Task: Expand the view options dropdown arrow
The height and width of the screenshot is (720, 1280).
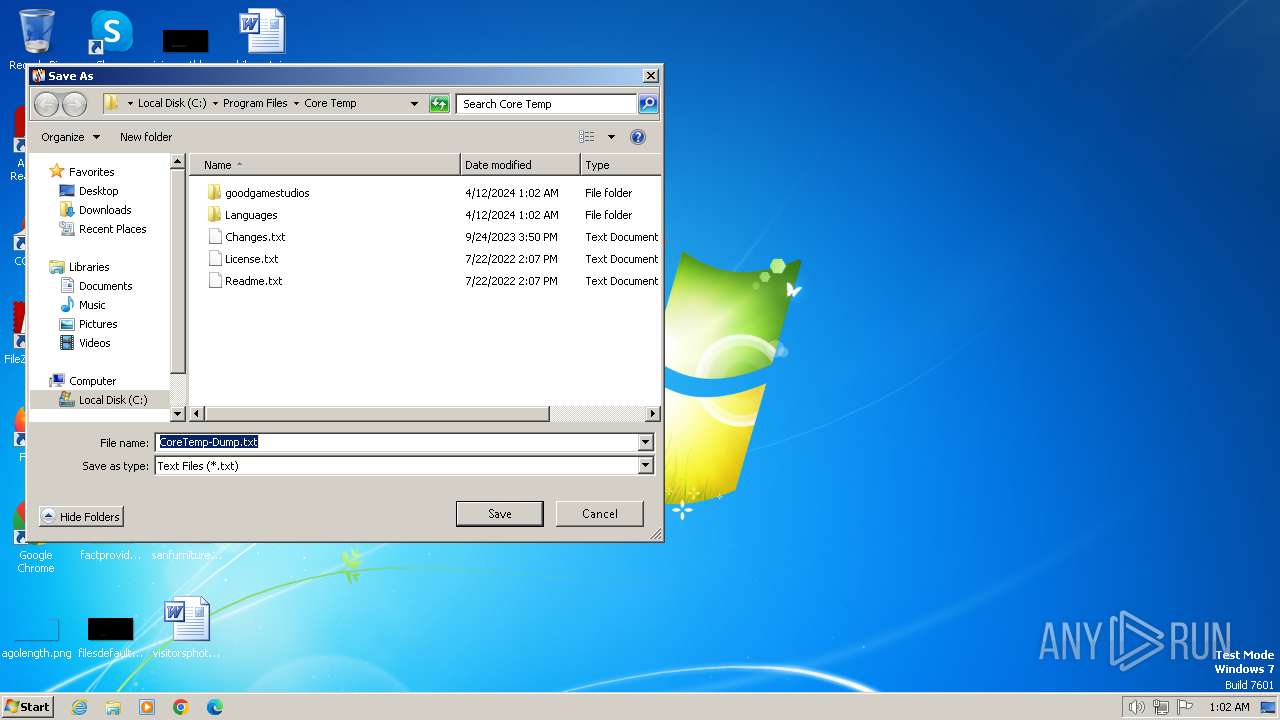Action: pyautogui.click(x=611, y=137)
